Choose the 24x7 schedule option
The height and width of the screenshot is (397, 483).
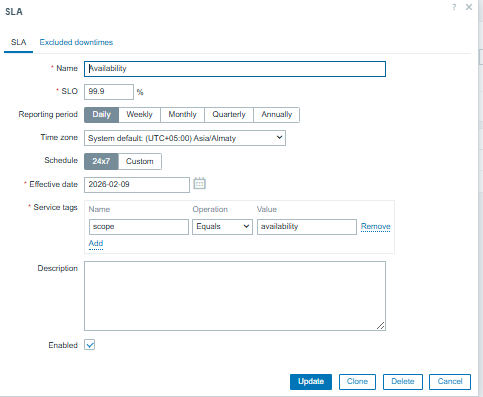(101, 161)
